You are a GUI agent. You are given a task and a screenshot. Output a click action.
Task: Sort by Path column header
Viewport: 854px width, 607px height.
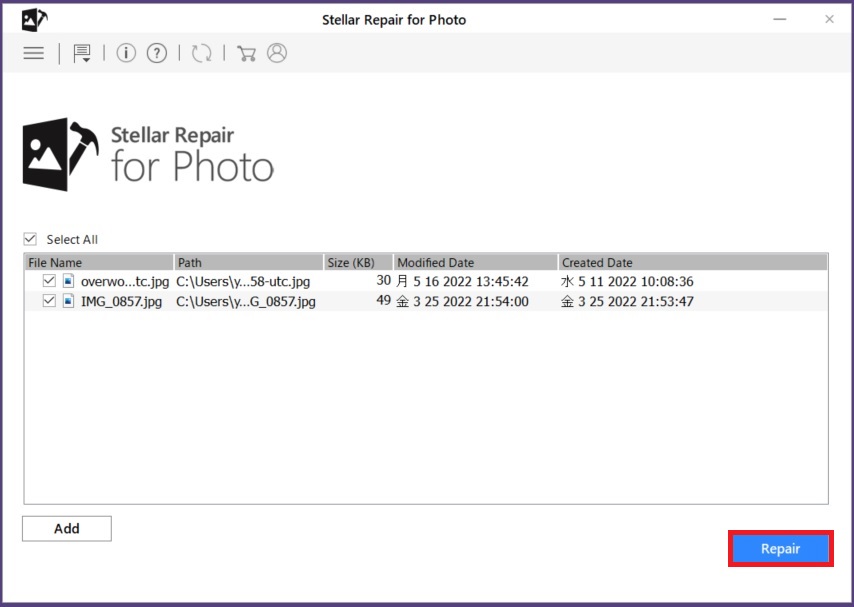pyautogui.click(x=248, y=262)
